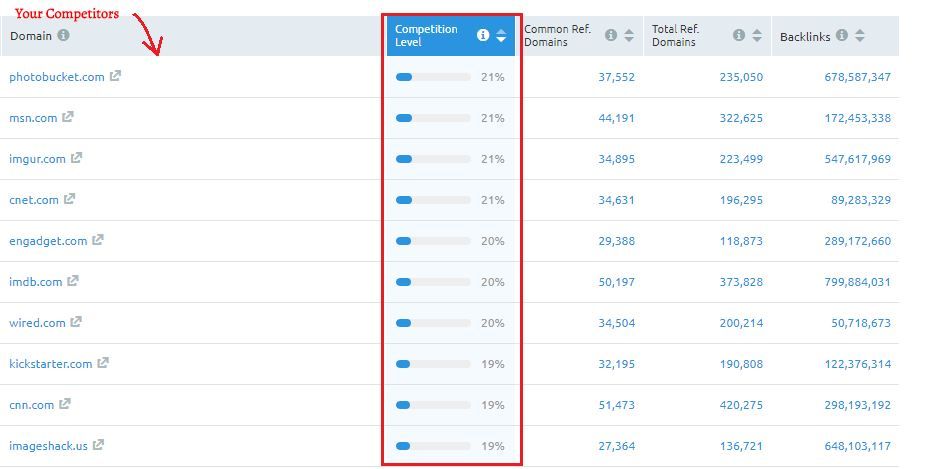Click total ref domains value 118,873
This screenshot has height=469, width=925.
tap(741, 241)
